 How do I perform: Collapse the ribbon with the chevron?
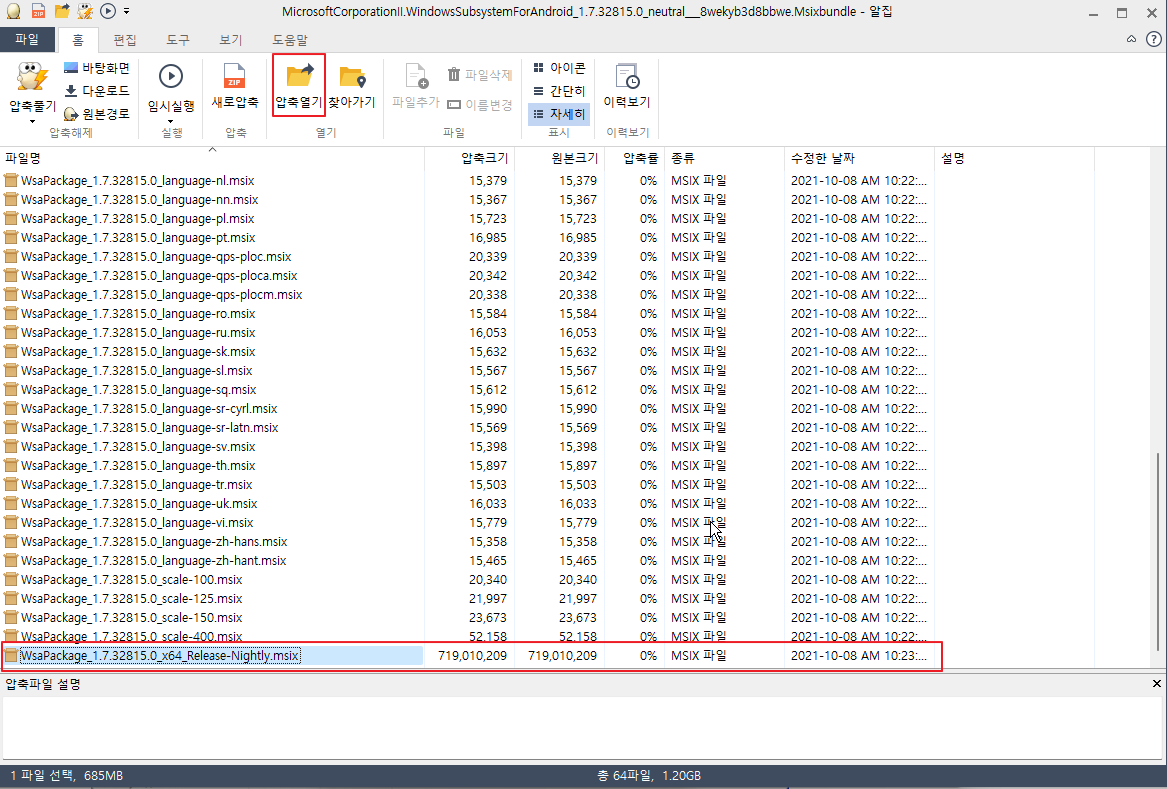pyautogui.click(x=1131, y=39)
